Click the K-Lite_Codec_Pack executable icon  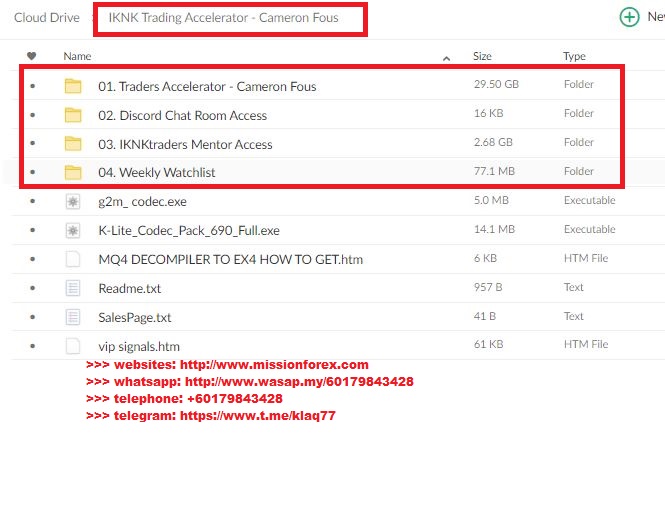pyautogui.click(x=73, y=230)
